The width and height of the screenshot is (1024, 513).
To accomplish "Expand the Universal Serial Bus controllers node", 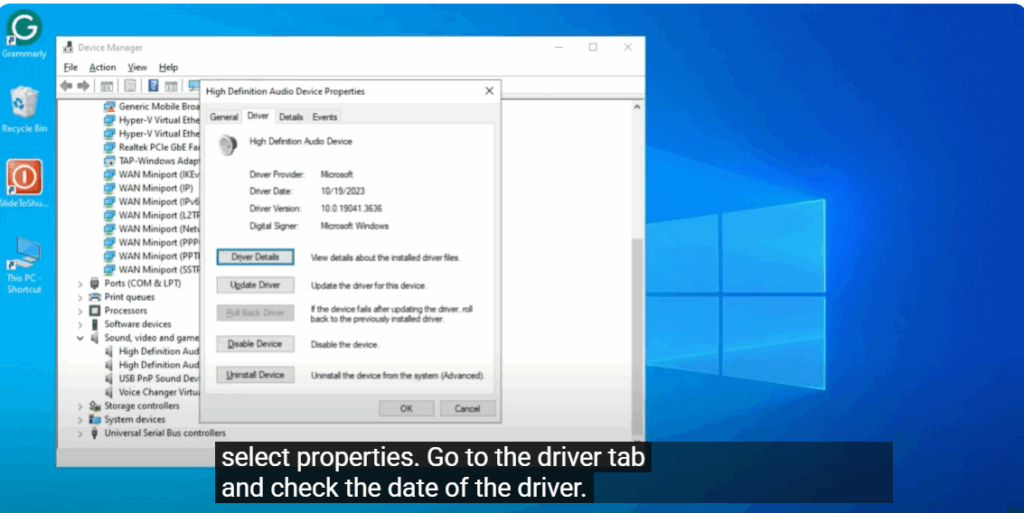I will [80, 433].
